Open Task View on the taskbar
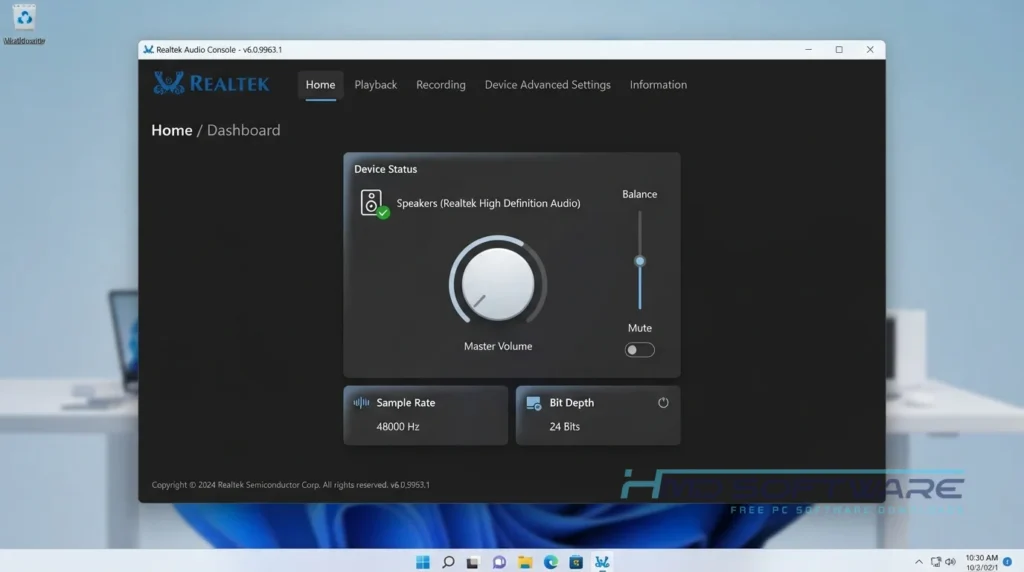Image resolution: width=1024 pixels, height=572 pixels. pyautogui.click(x=473, y=562)
